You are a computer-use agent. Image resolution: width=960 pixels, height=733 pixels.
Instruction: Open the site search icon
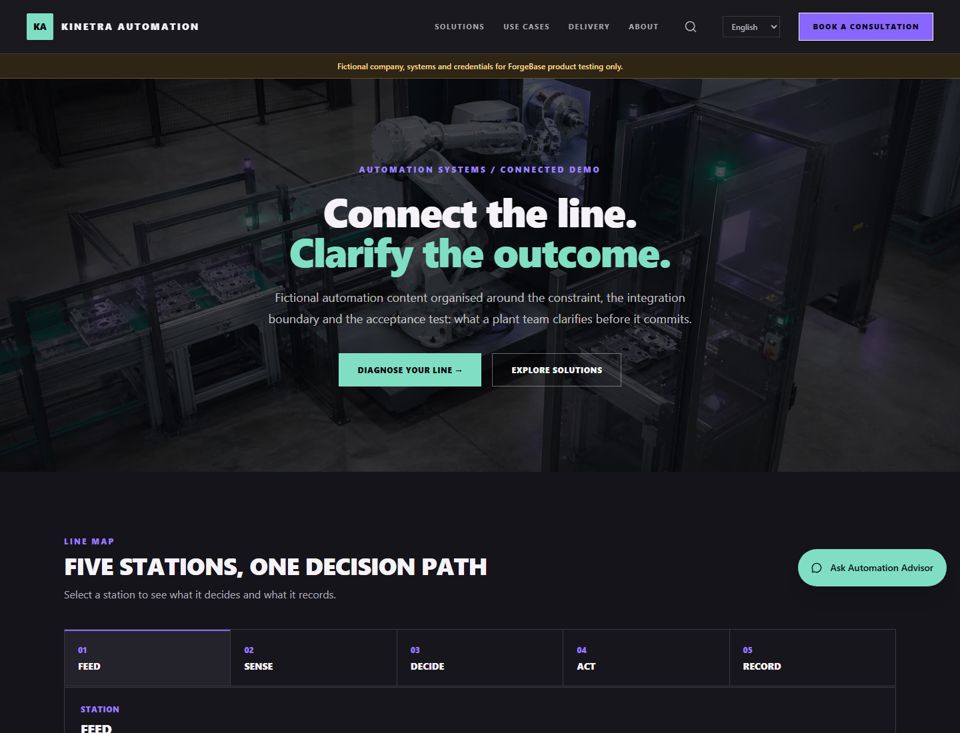point(690,27)
